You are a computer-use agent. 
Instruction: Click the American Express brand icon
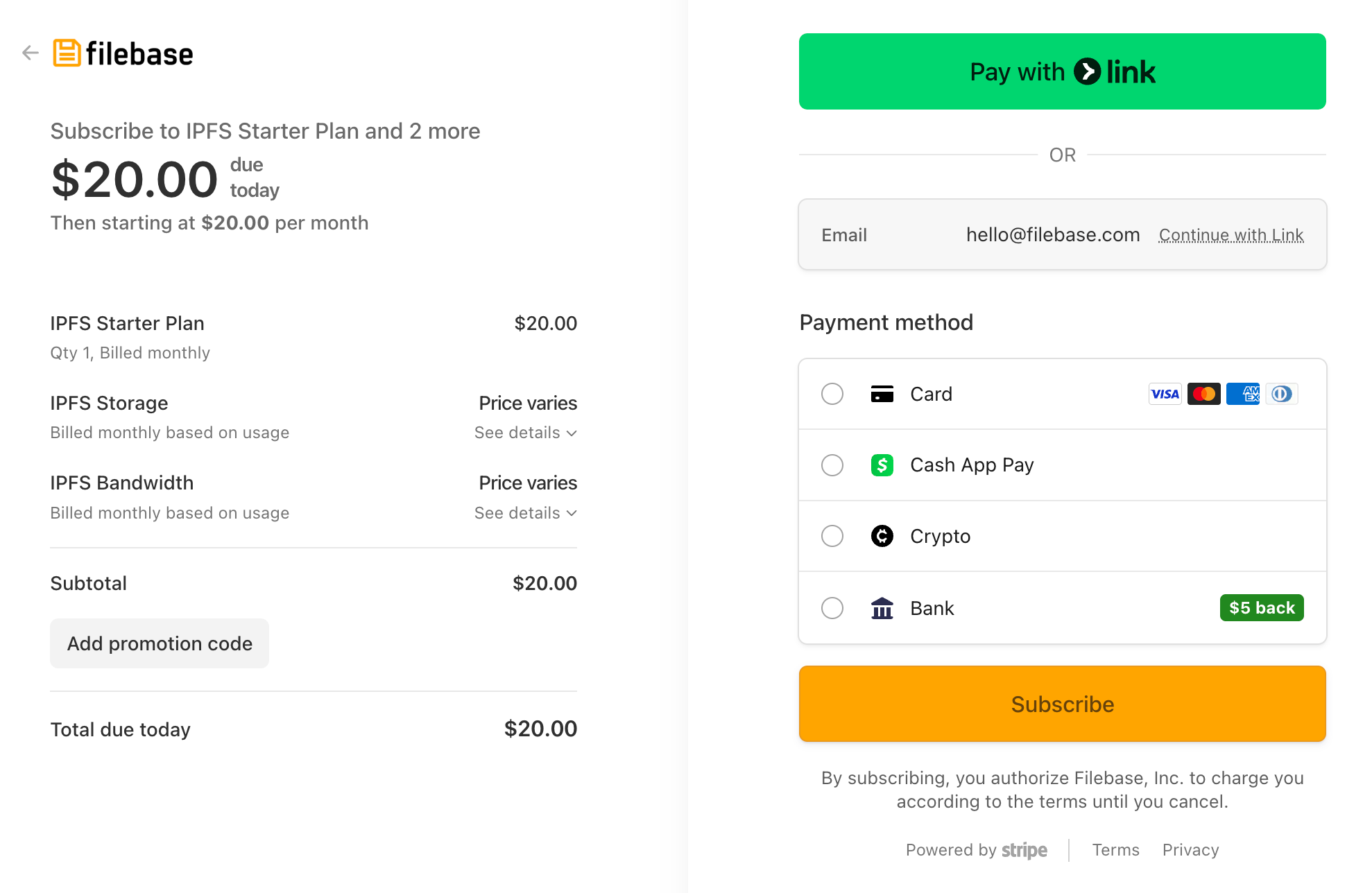(x=1242, y=394)
